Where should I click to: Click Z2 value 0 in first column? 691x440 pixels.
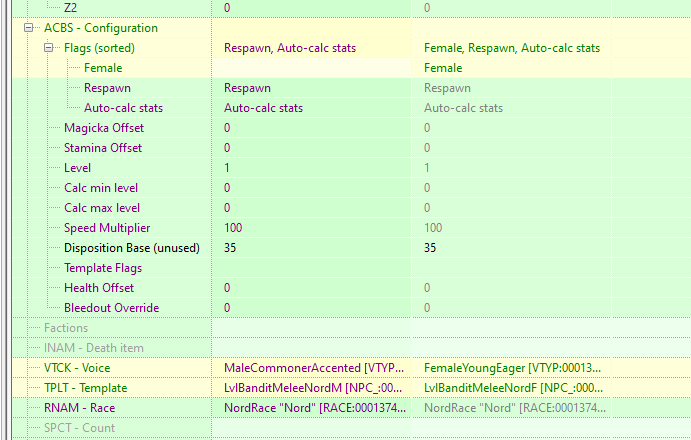[227, 7]
